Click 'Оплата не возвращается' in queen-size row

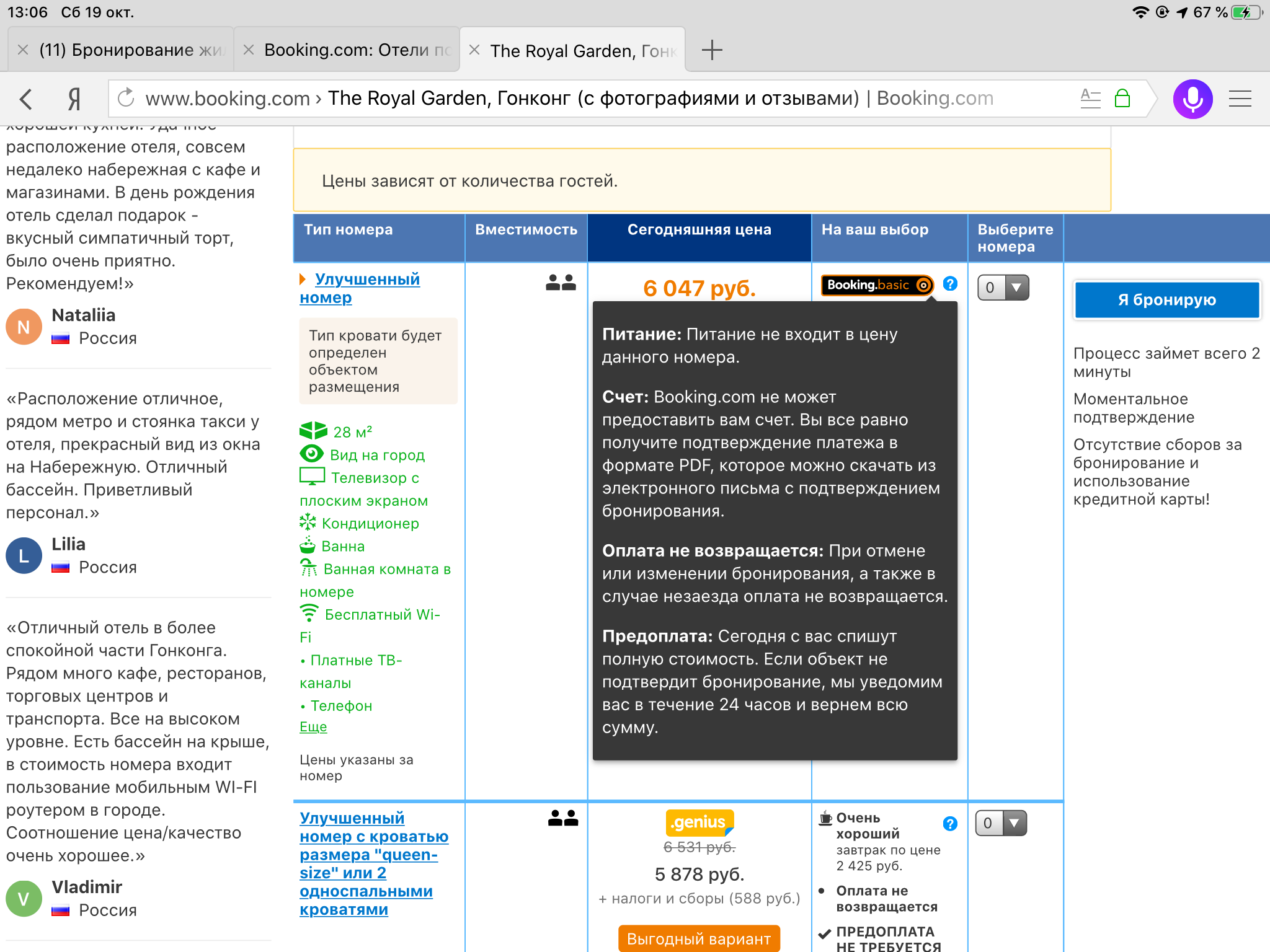pos(887,899)
